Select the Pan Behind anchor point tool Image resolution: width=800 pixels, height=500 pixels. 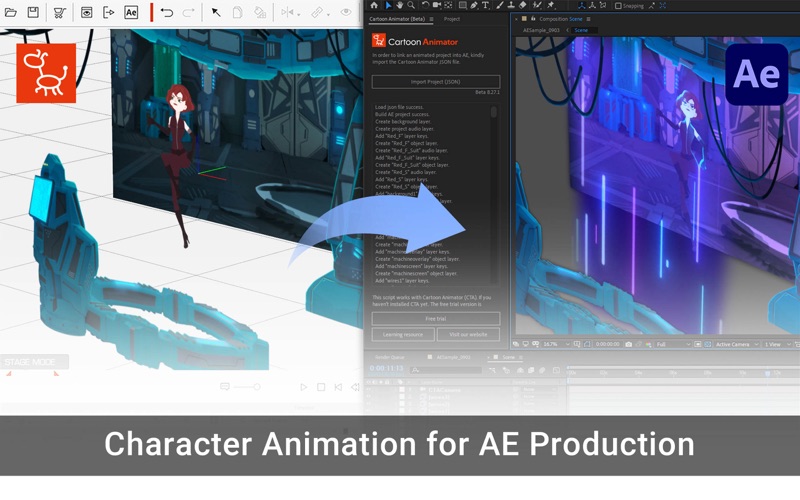pos(448,5)
